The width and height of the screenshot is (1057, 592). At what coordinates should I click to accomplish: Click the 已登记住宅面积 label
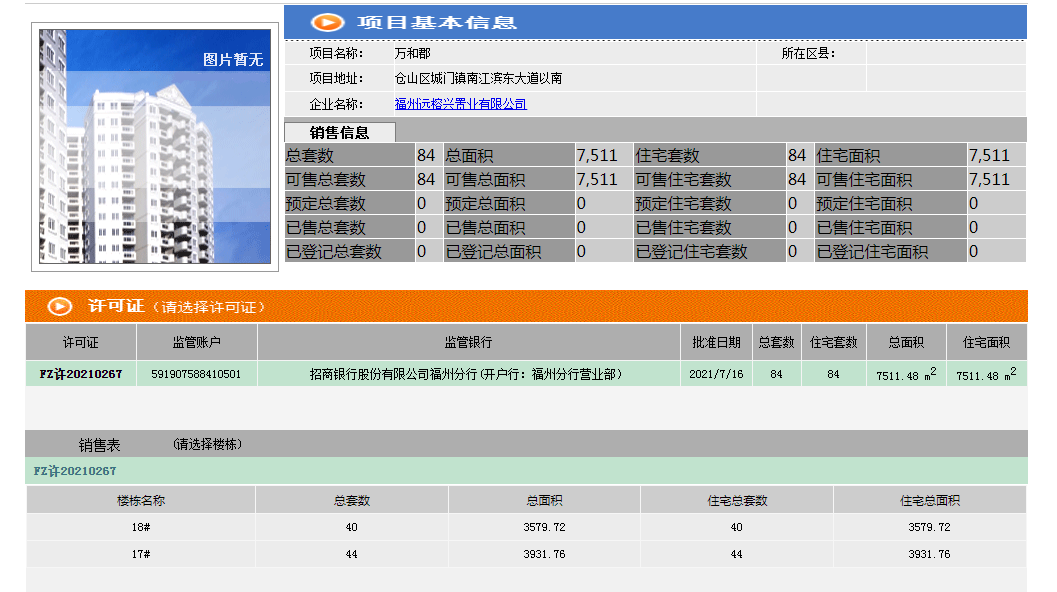(872, 252)
